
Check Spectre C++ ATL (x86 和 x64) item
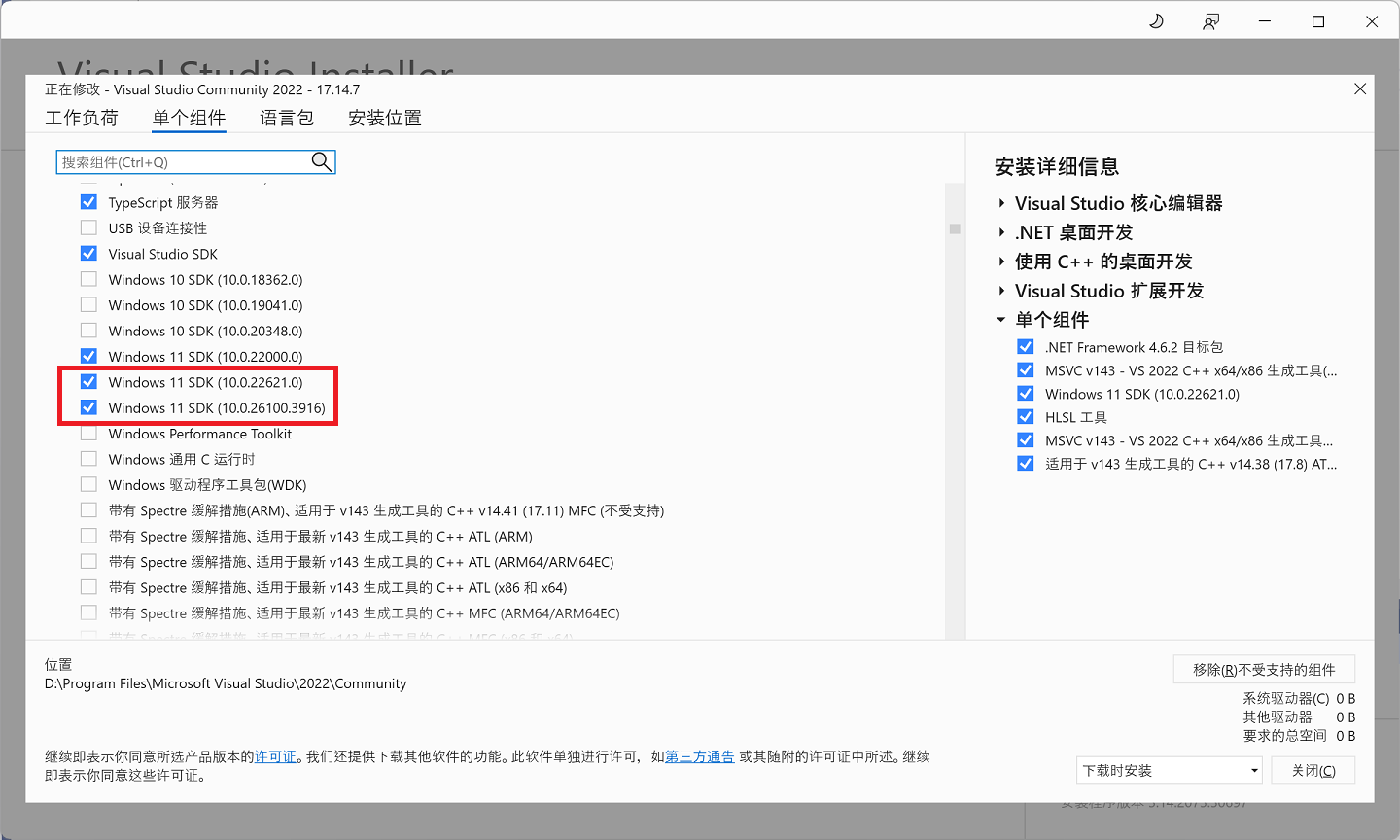tap(88, 587)
